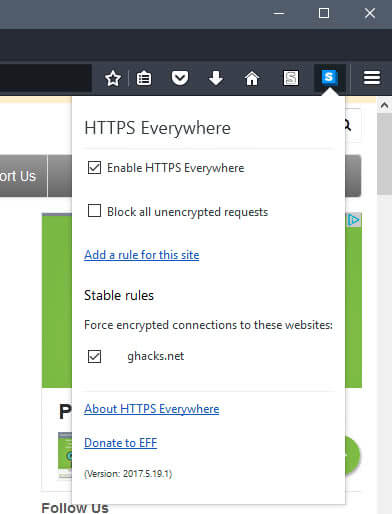
Task: Click the vertical scrollbar thumb
Action: tap(384, 153)
